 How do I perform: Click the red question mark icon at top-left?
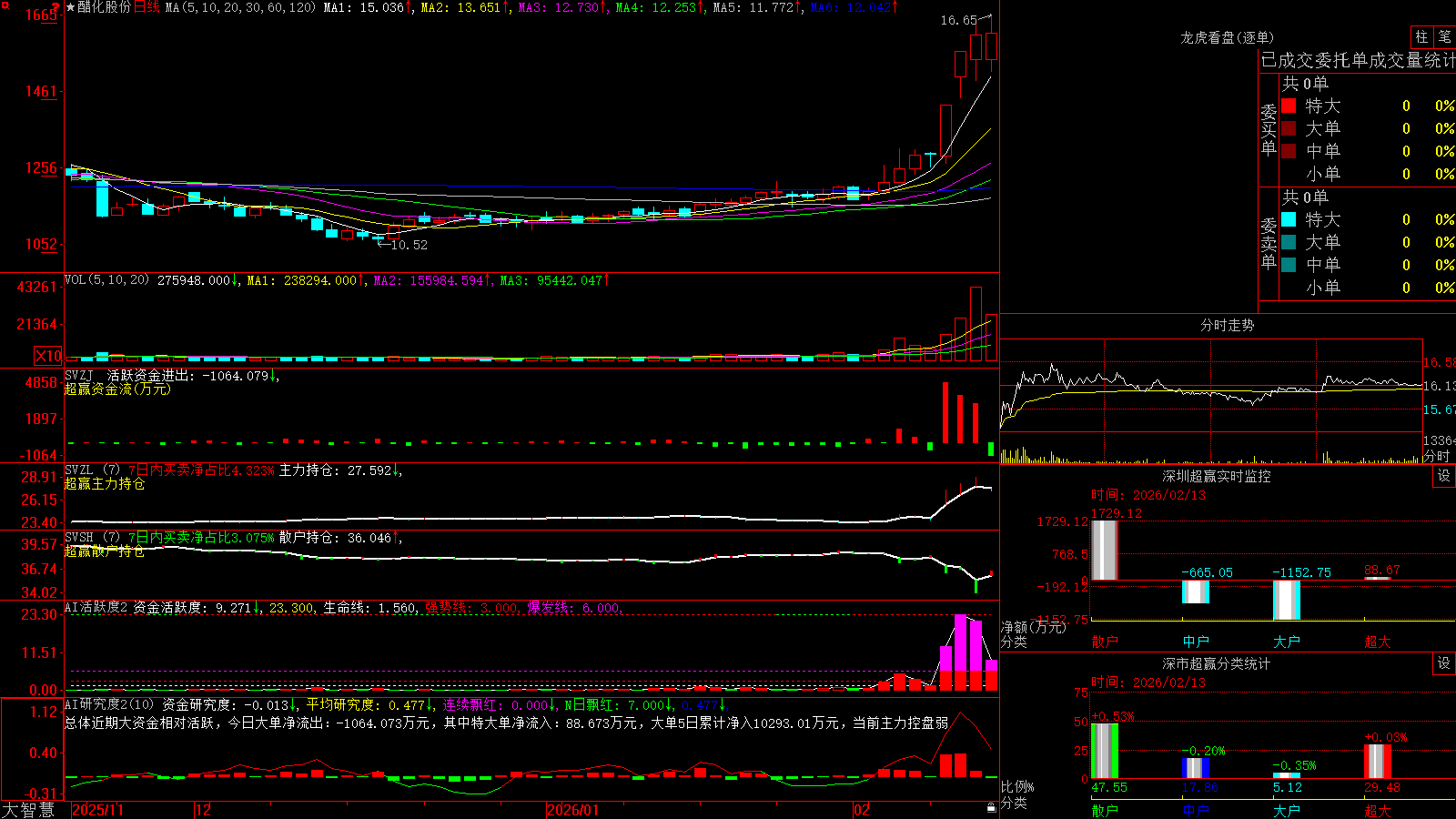[x=56, y=8]
